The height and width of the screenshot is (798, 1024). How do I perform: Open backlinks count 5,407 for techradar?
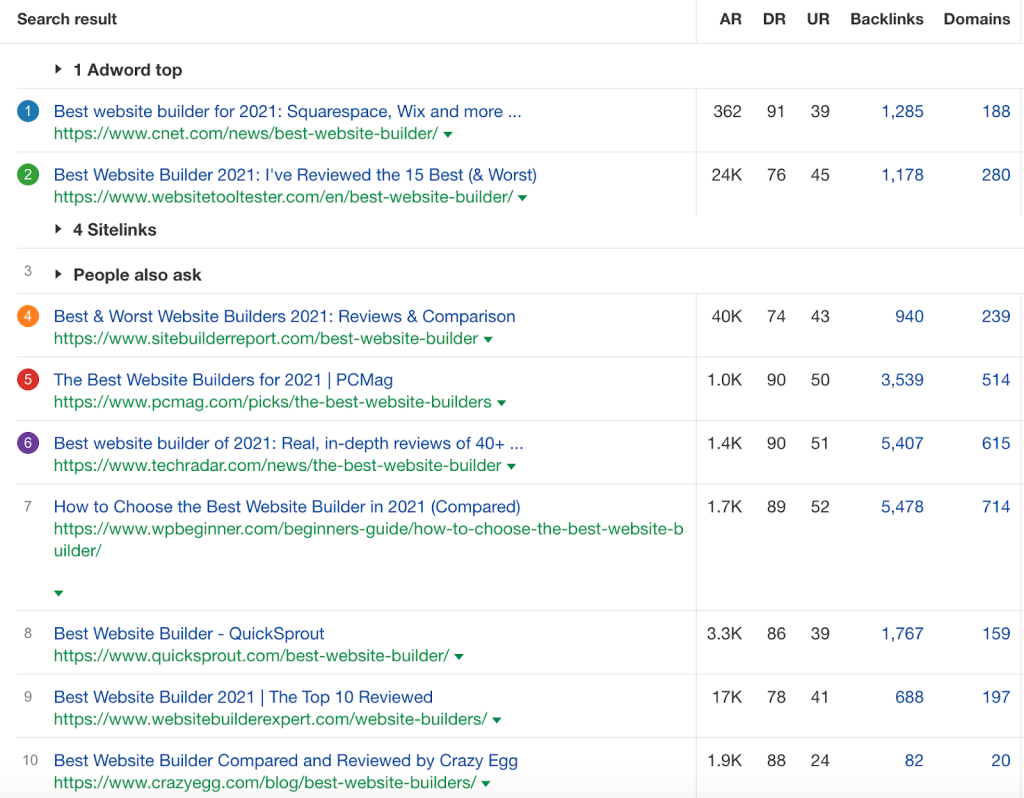click(902, 443)
